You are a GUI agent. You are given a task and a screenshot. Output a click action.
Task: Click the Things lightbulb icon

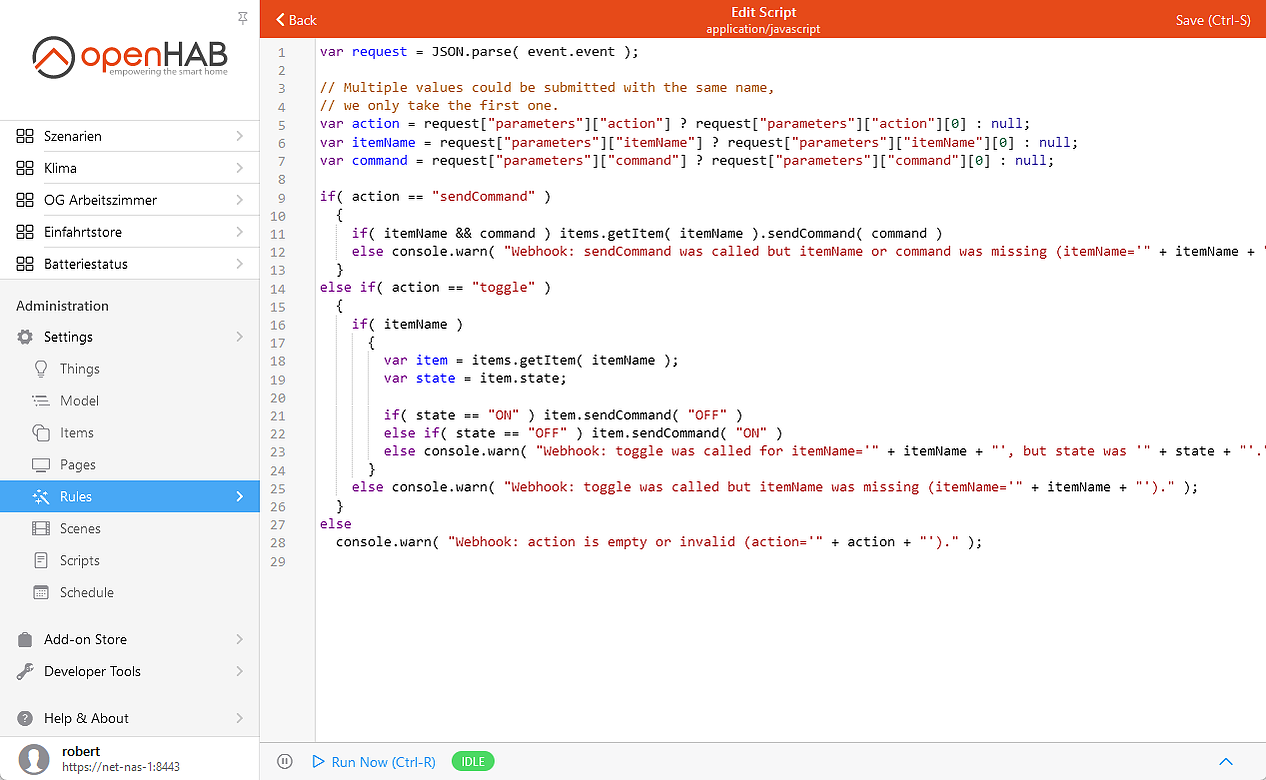[x=41, y=369]
